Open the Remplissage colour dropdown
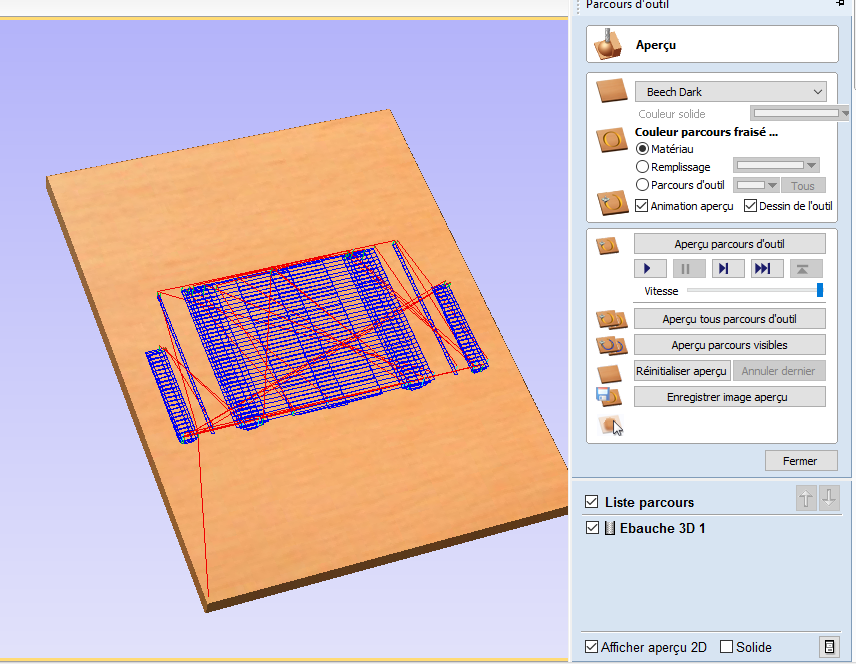This screenshot has width=856, height=664. 776,165
